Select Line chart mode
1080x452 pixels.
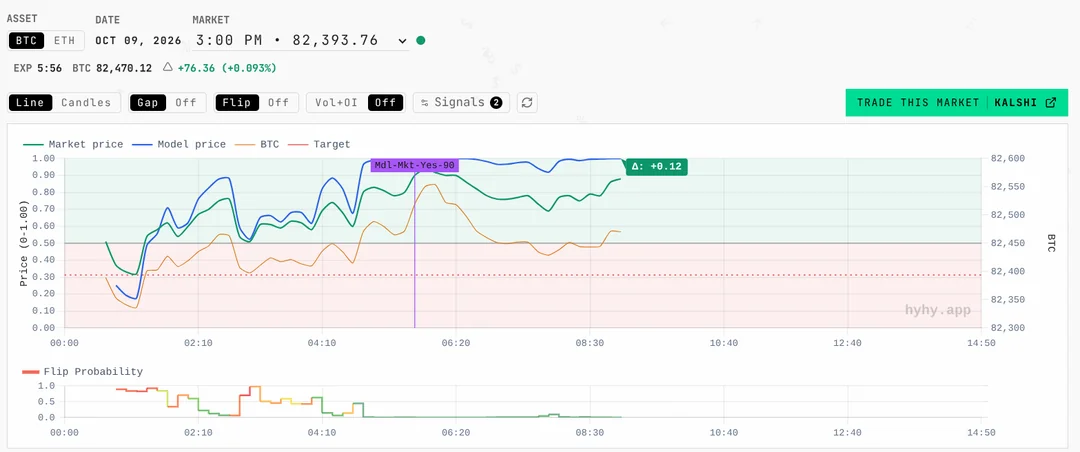pyautogui.click(x=30, y=103)
